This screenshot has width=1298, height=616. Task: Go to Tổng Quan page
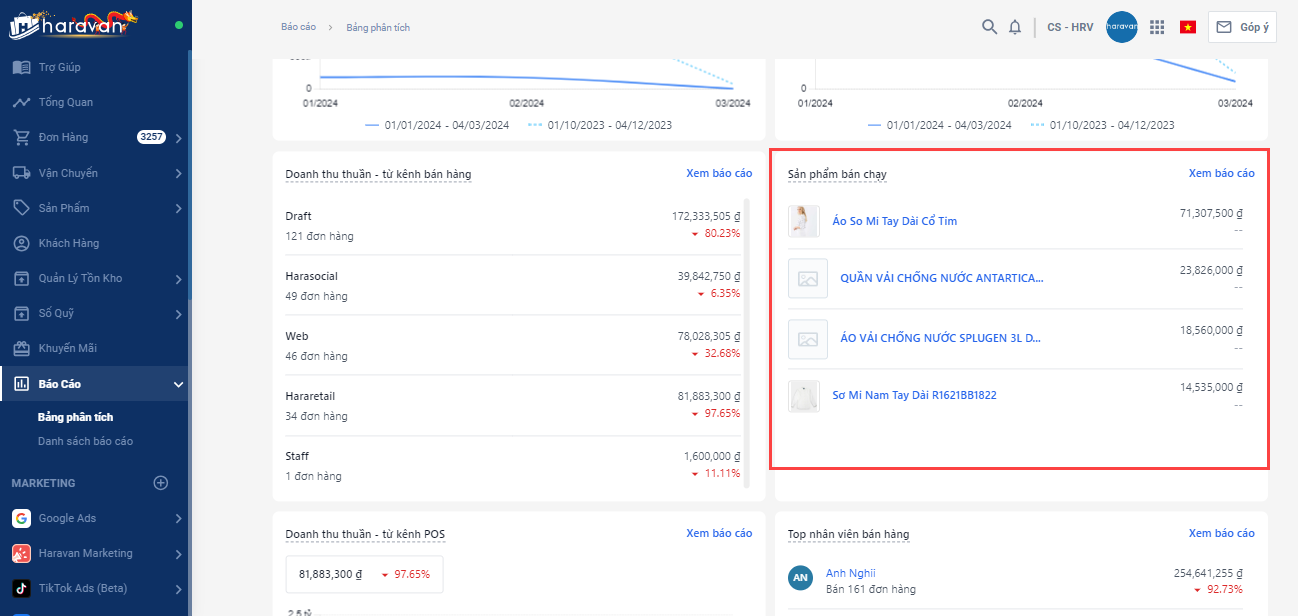66,102
